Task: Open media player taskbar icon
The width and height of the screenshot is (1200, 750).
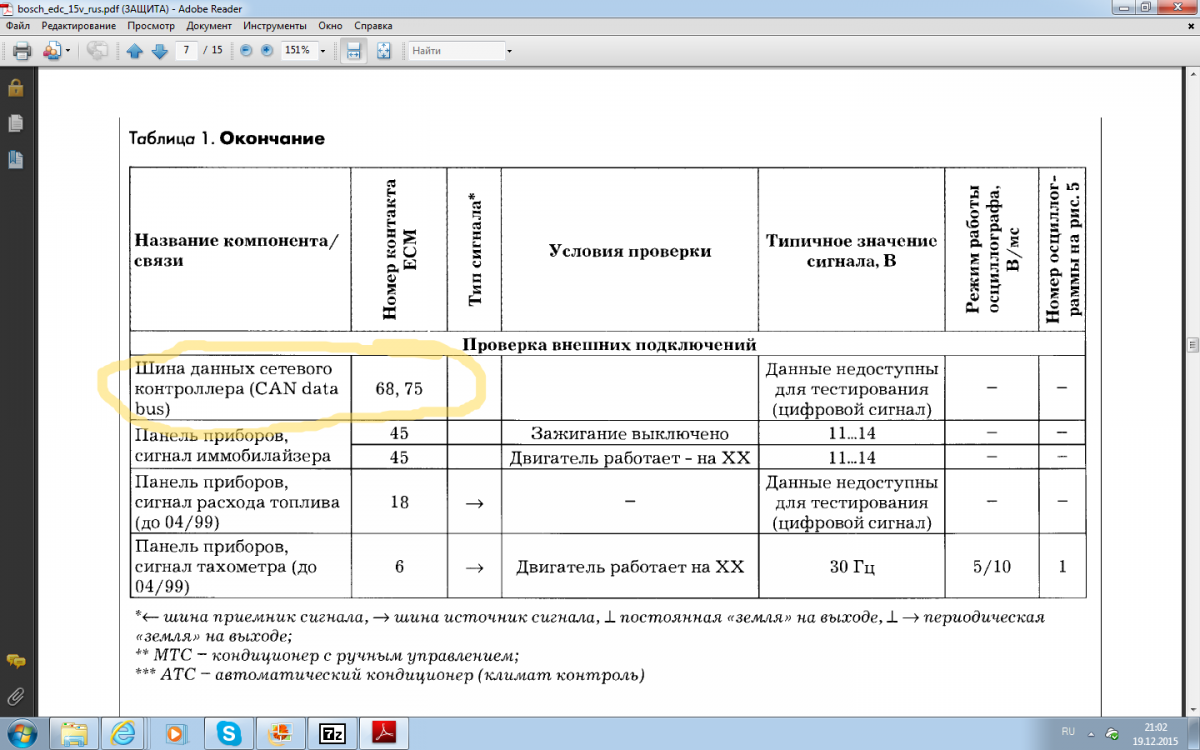Action: coord(176,733)
